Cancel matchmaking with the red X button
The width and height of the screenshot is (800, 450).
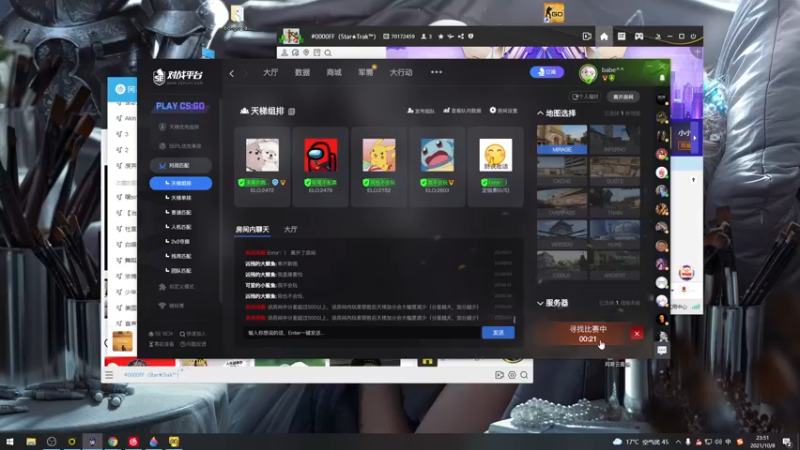(x=637, y=334)
